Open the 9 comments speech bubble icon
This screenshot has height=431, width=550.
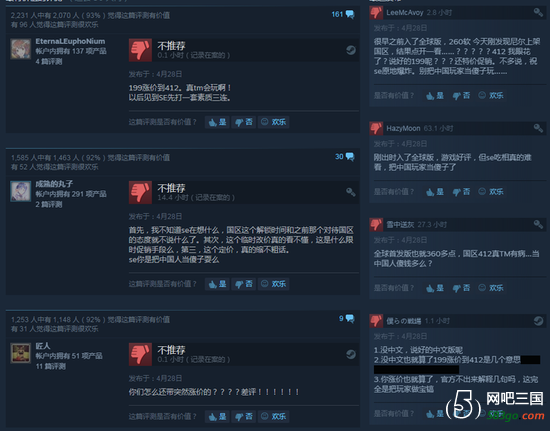[x=350, y=318]
